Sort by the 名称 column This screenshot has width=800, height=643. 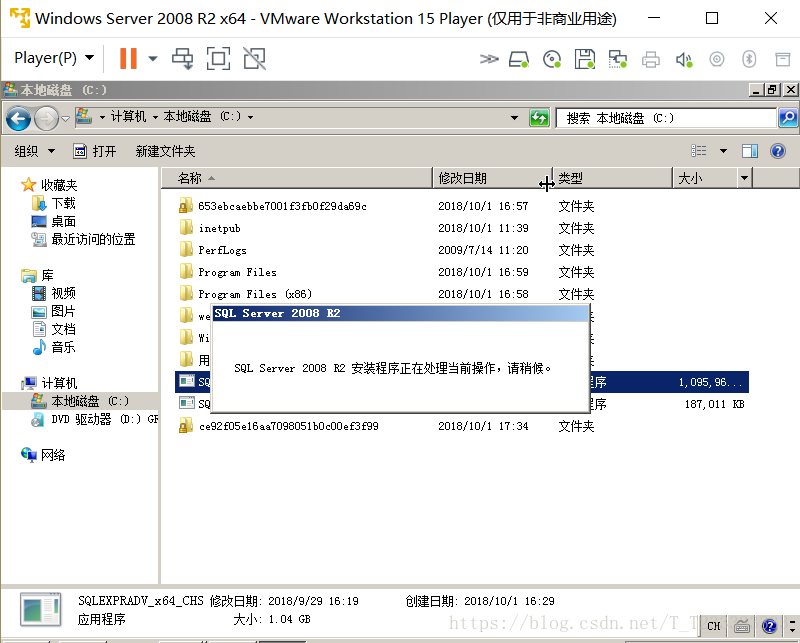tap(297, 178)
